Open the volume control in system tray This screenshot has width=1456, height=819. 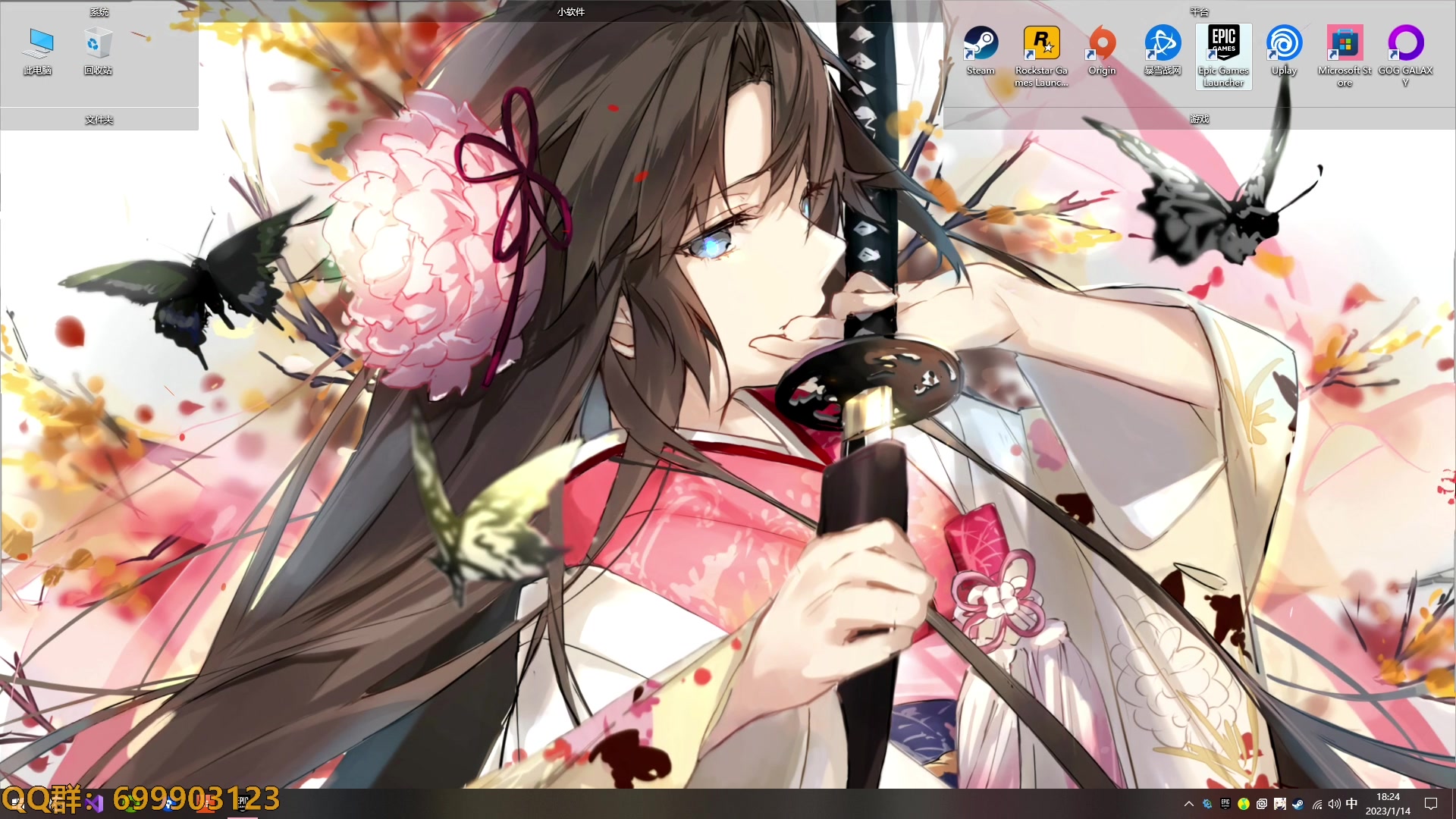click(1334, 804)
